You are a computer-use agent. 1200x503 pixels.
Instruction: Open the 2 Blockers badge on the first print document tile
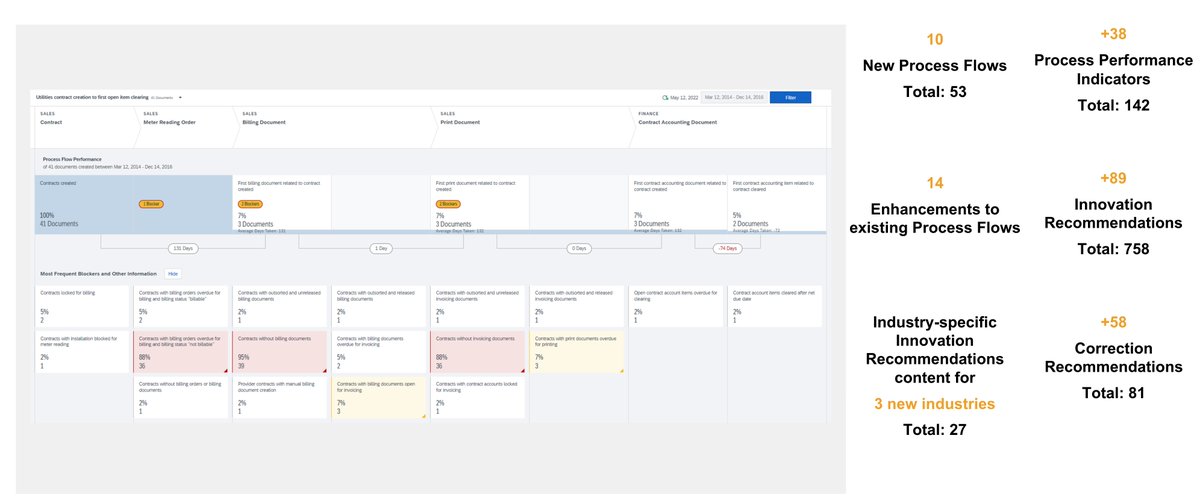[x=450, y=203]
